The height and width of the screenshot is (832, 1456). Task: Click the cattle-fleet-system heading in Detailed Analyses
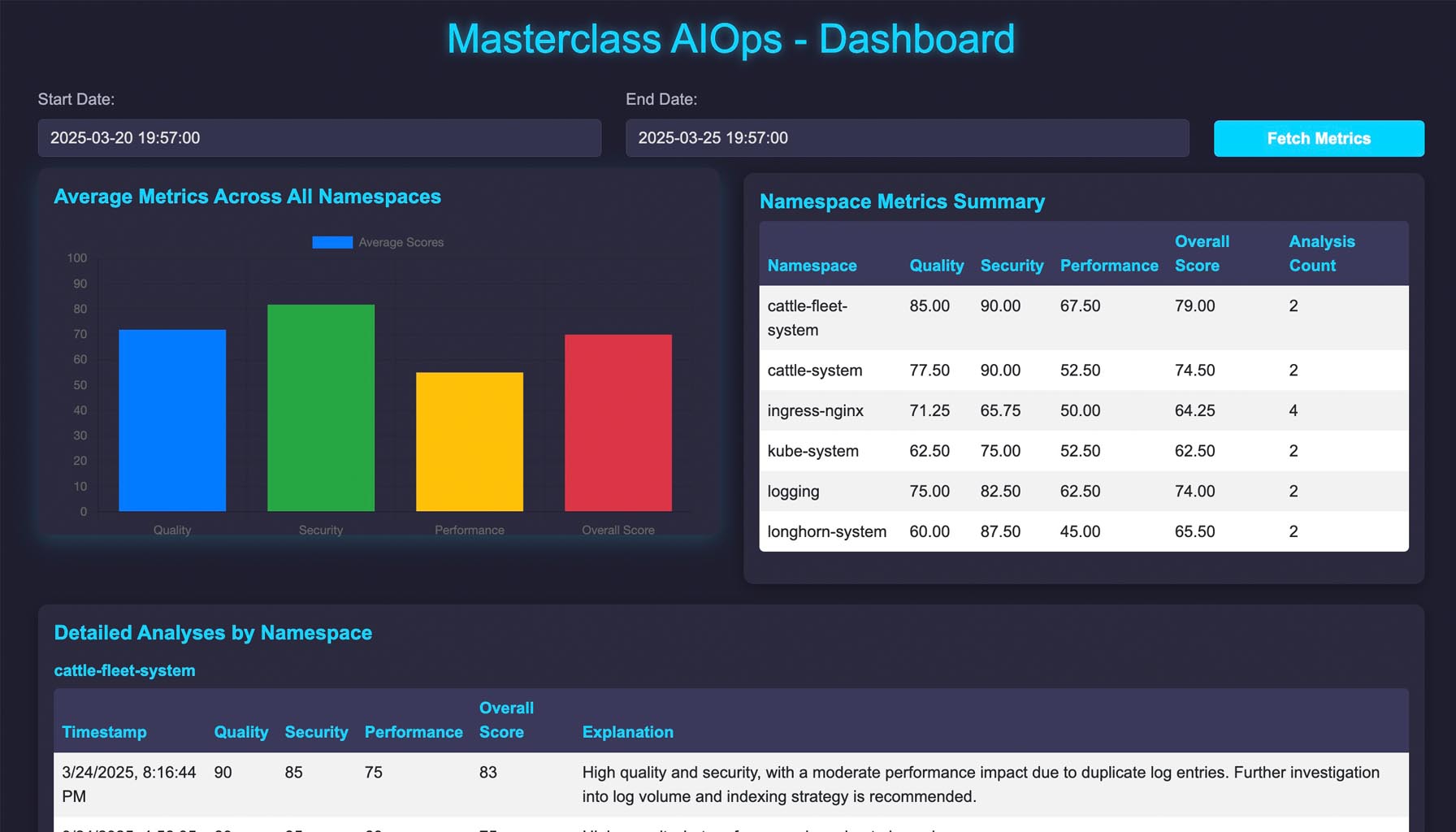click(124, 670)
